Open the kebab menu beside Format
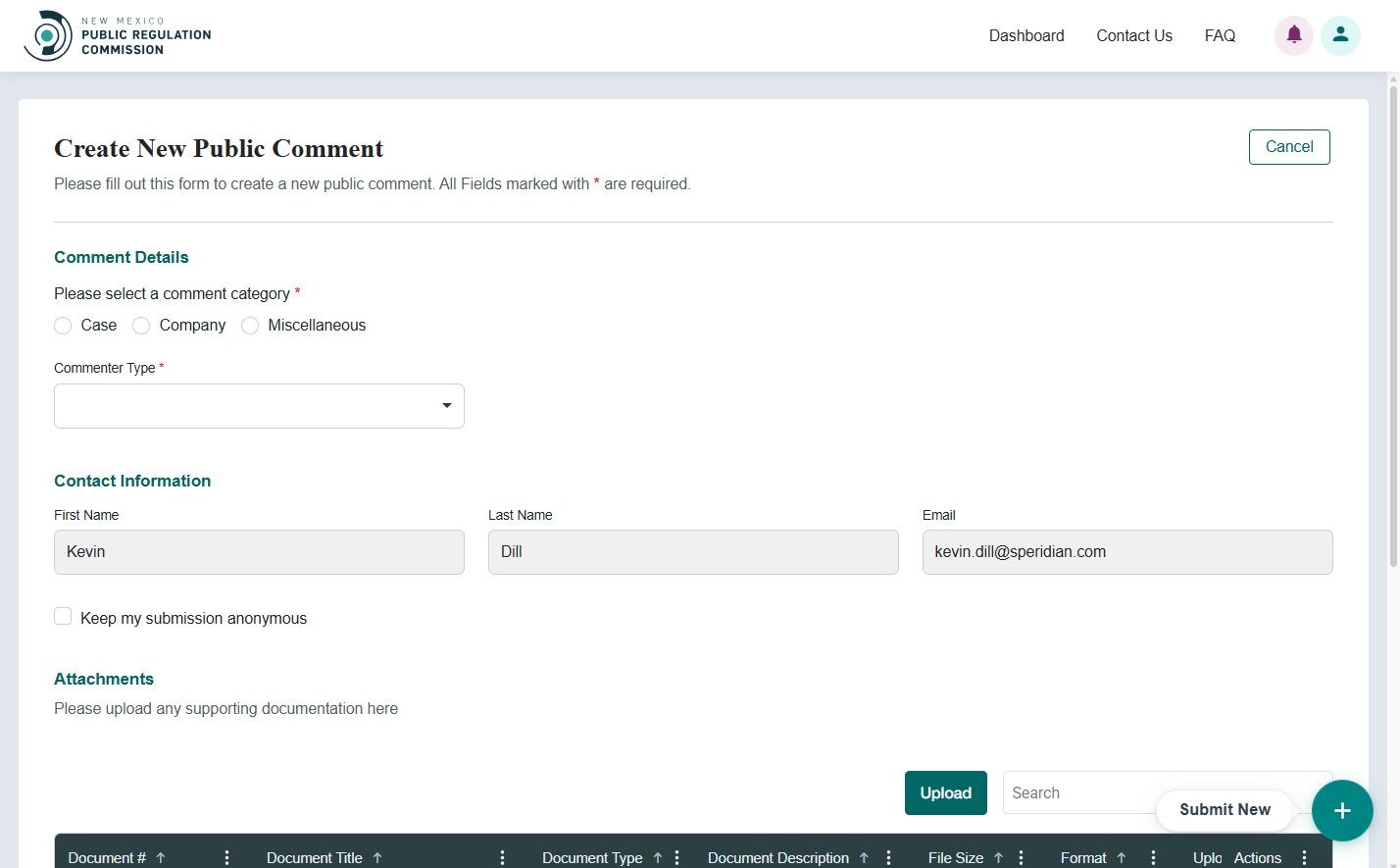The width and height of the screenshot is (1400, 868). coord(1152,857)
